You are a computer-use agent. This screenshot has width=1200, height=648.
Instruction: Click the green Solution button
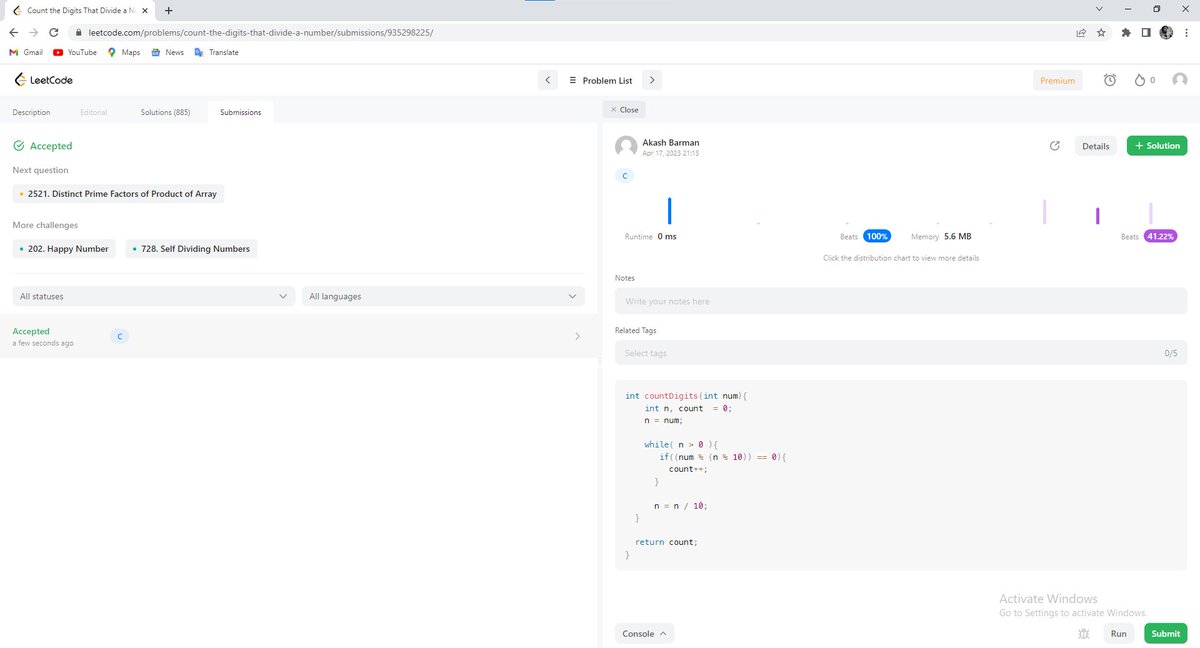[1157, 146]
